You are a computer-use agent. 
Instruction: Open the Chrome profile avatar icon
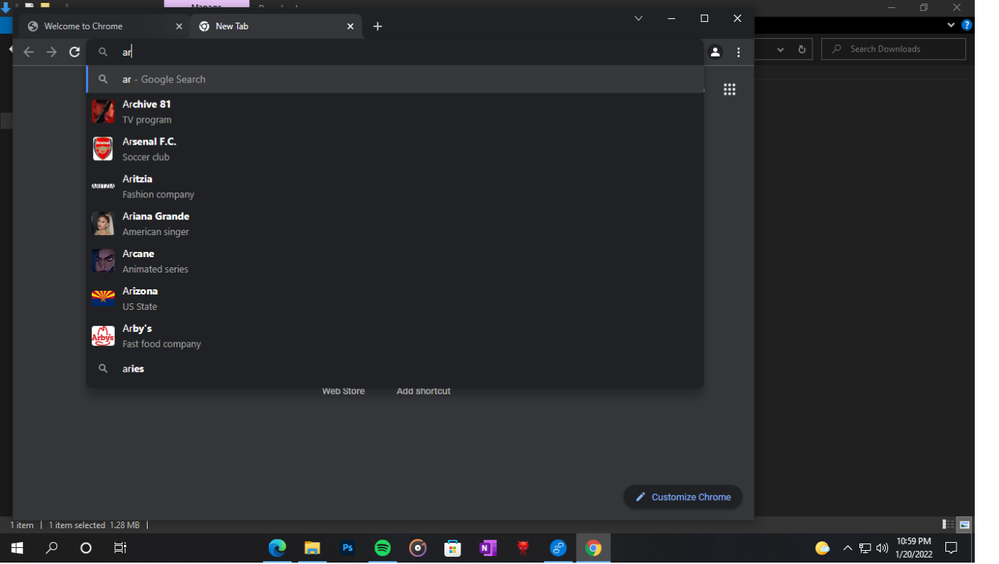[715, 52]
